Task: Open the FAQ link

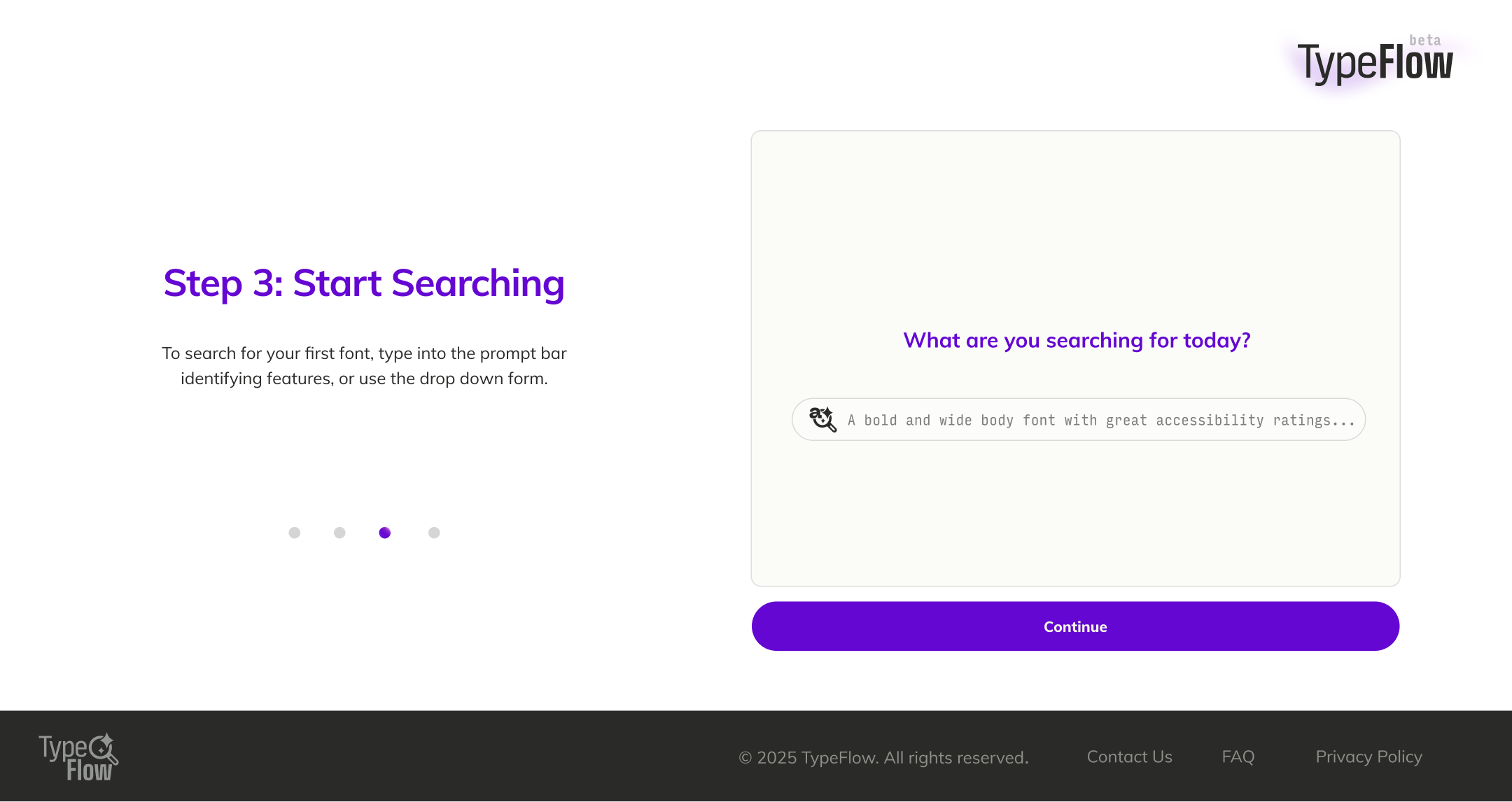Action: 1238,757
